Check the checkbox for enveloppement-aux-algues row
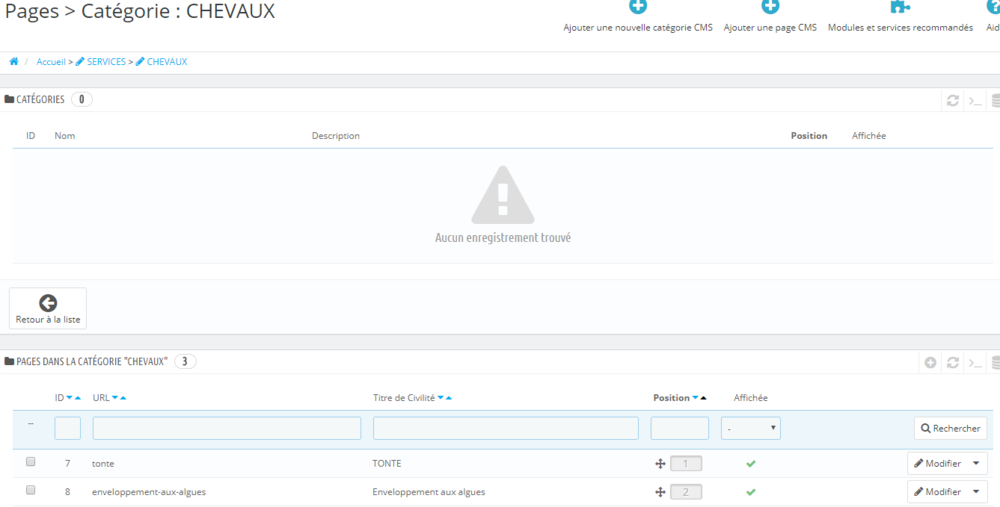 pyautogui.click(x=31, y=490)
